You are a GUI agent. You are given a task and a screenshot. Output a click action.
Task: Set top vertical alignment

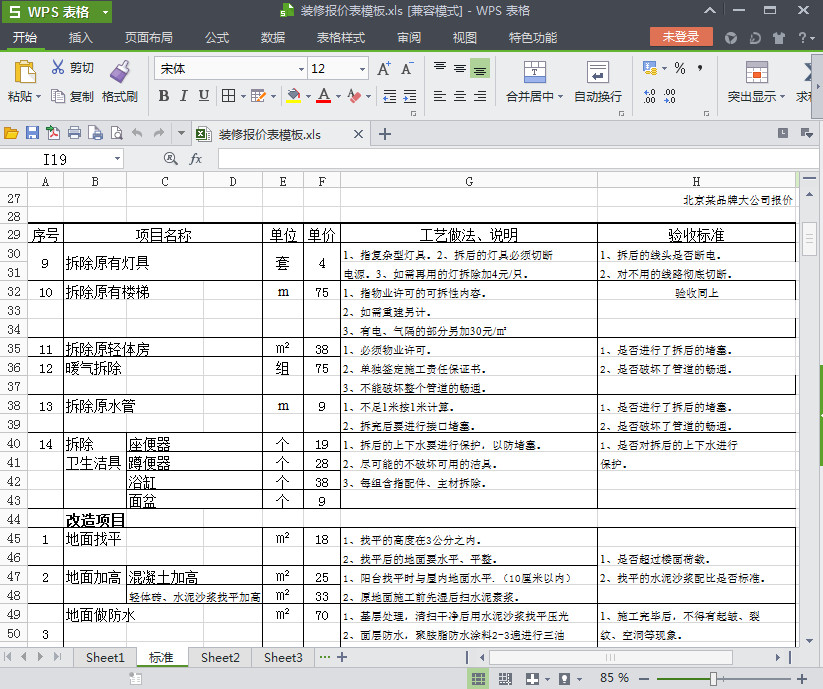[x=440, y=68]
